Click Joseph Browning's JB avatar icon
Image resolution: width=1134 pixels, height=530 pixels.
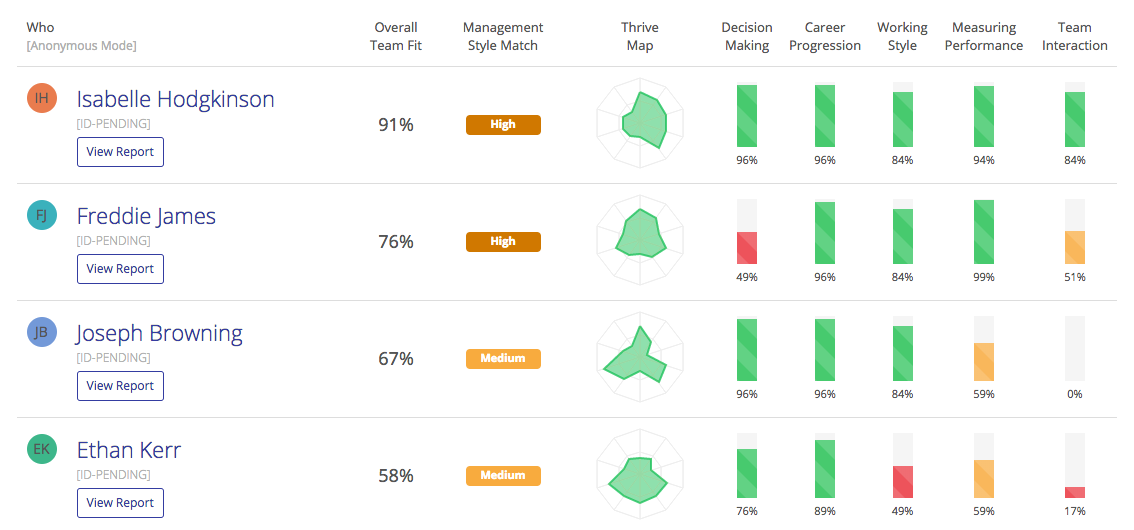pyautogui.click(x=42, y=333)
